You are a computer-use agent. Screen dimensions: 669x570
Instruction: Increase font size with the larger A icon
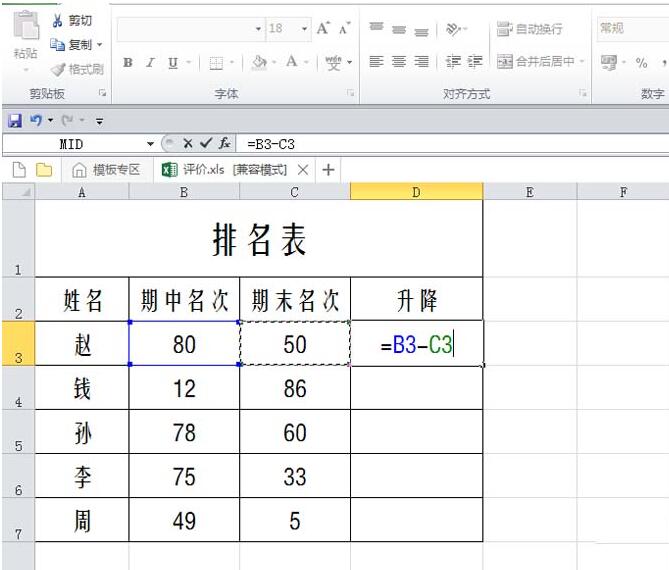(323, 29)
